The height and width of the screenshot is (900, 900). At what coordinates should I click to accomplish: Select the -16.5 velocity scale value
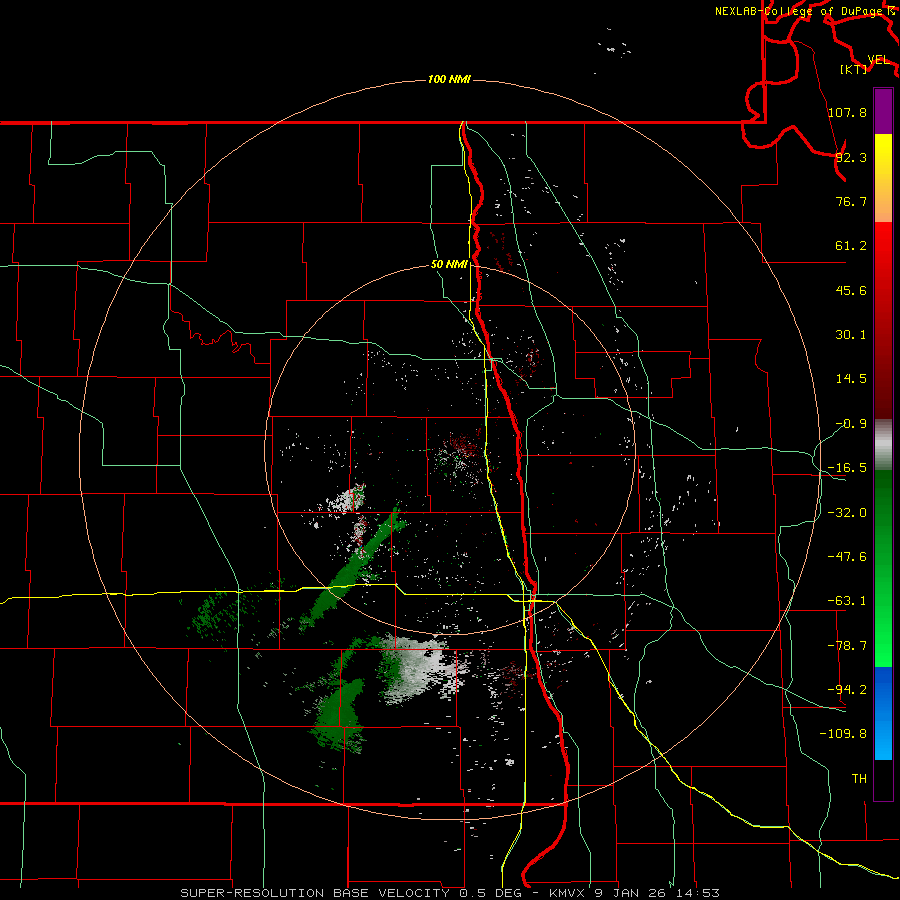pyautogui.click(x=847, y=468)
